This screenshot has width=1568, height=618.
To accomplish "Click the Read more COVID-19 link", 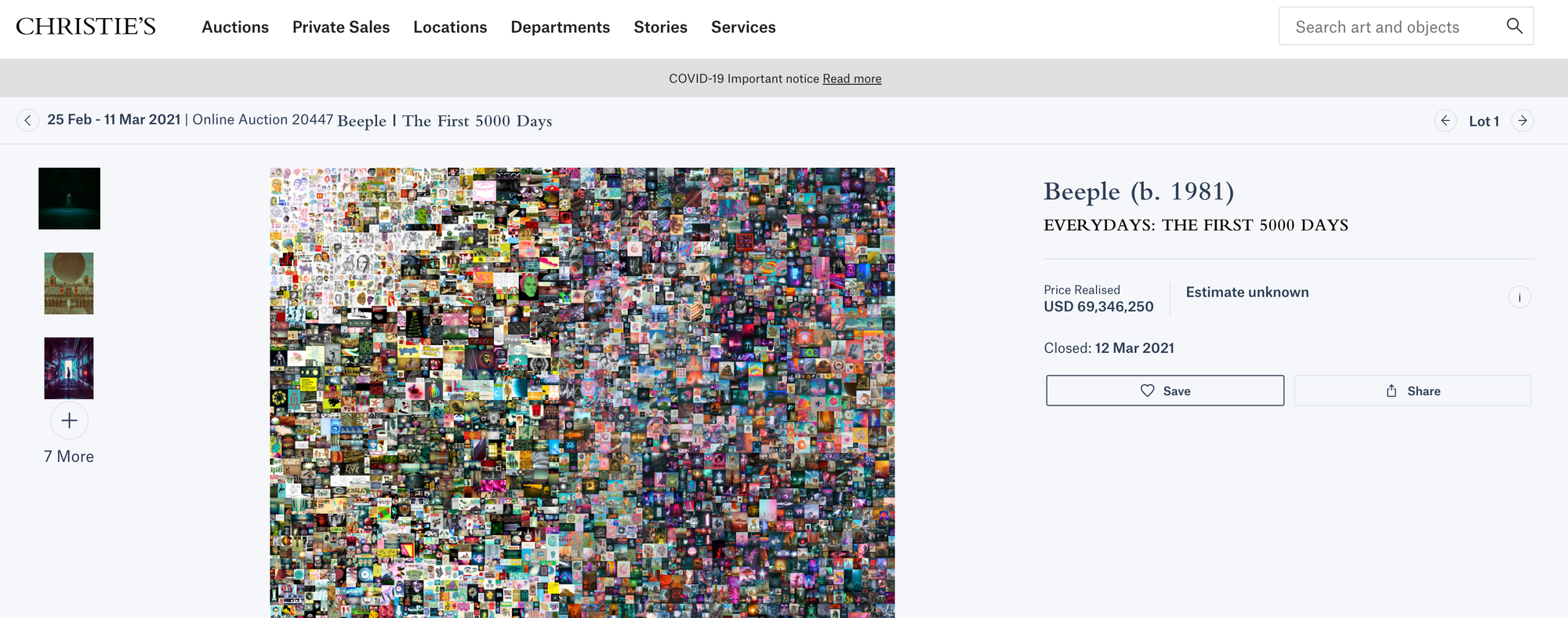I will point(851,78).
